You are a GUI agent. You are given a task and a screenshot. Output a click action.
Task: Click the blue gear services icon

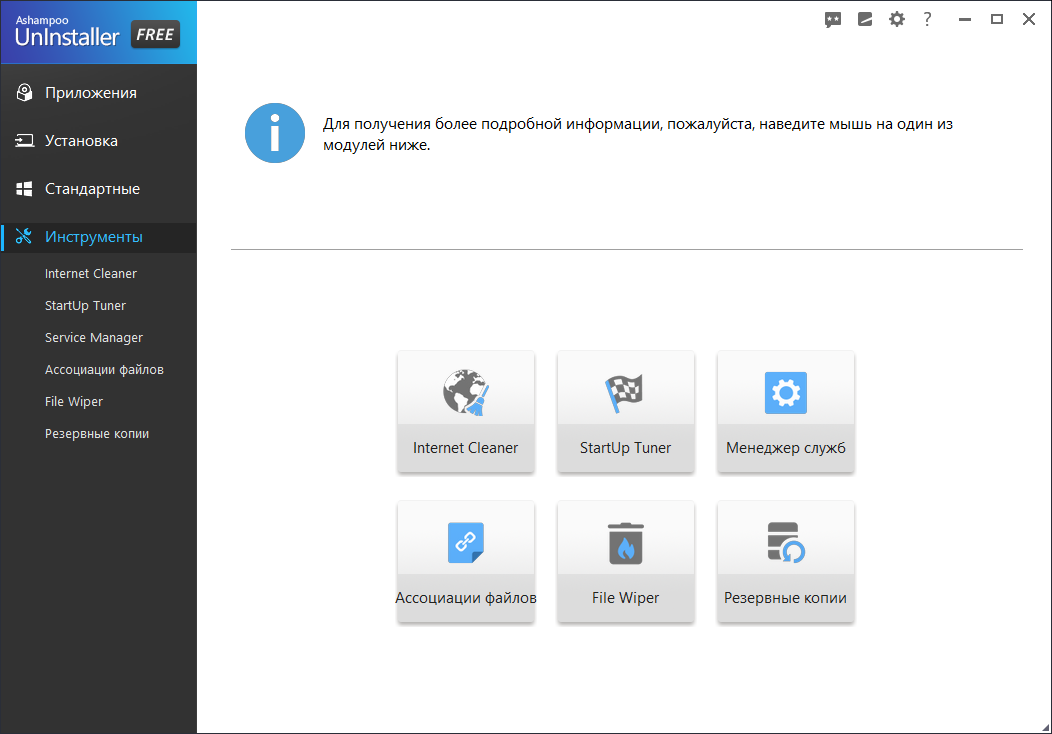tap(786, 392)
